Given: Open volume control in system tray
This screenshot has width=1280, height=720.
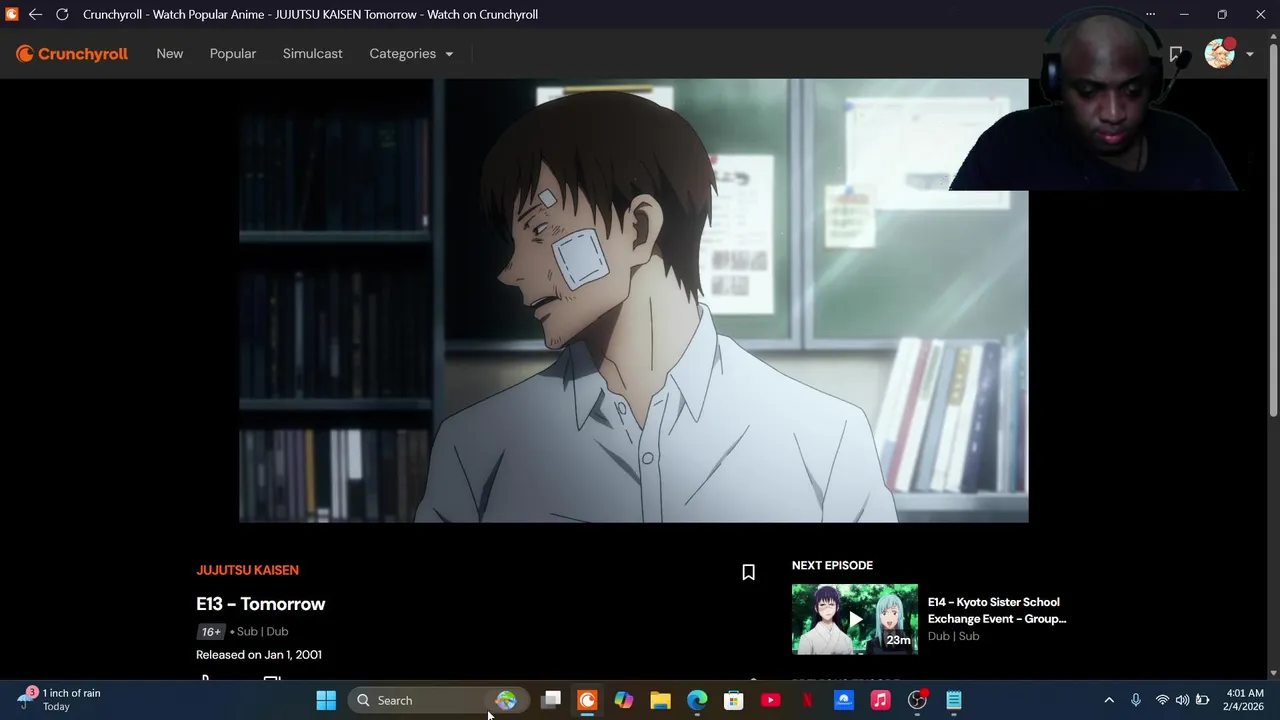Looking at the screenshot, I should coord(1182,700).
